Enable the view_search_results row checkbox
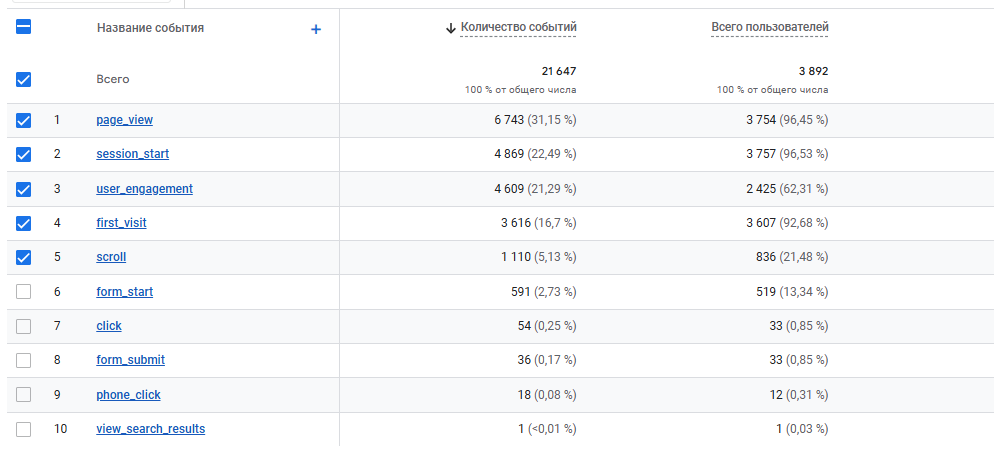994x464 pixels. tap(24, 429)
